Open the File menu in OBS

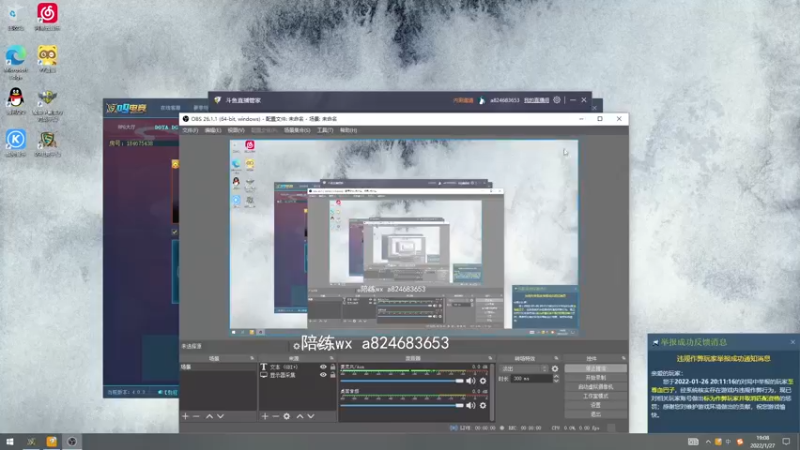[x=190, y=131]
